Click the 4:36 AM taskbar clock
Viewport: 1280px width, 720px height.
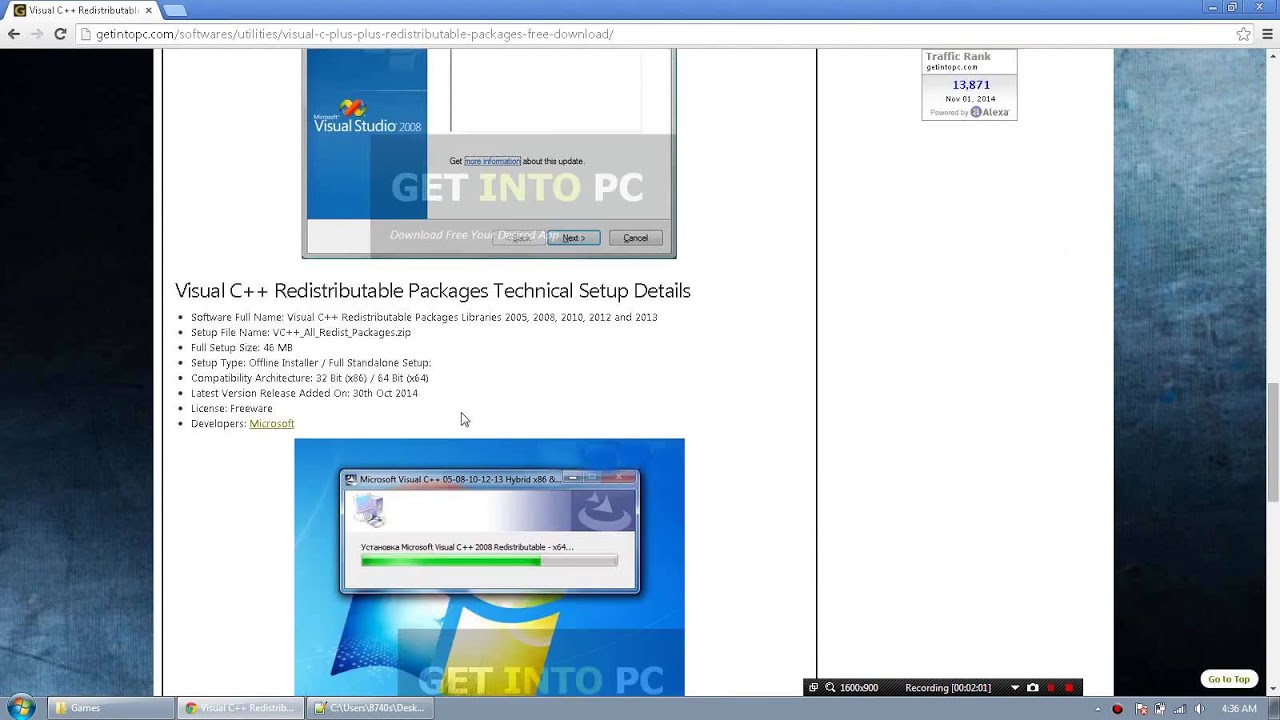click(1239, 709)
